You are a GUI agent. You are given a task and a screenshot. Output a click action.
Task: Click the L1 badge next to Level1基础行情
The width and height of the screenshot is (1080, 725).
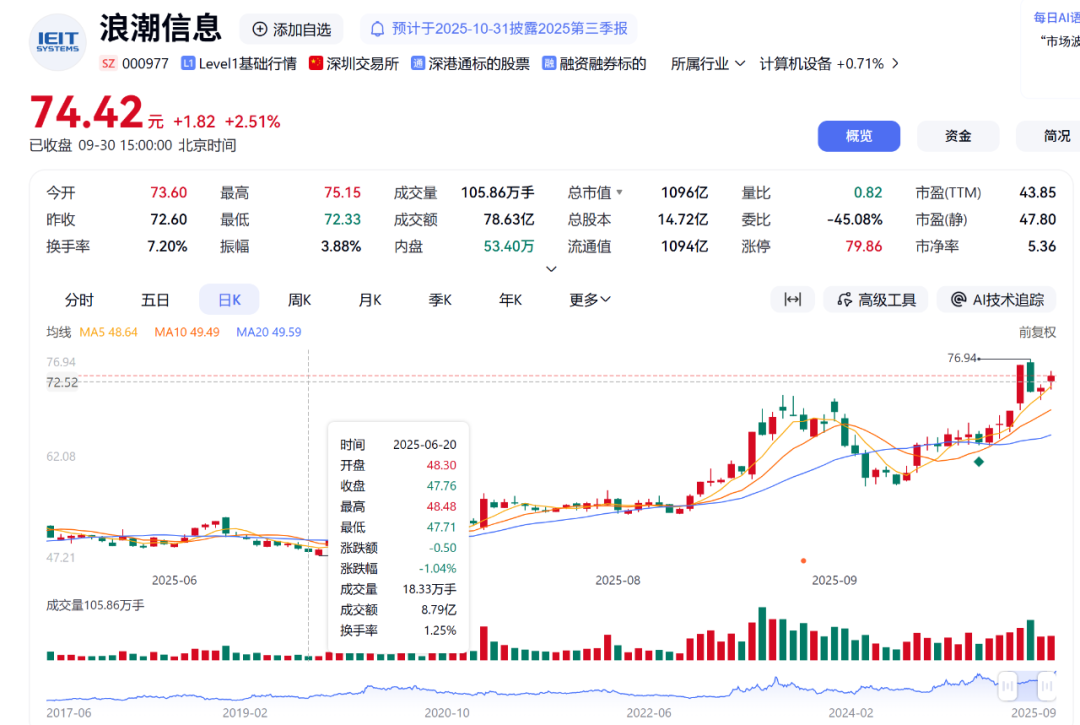point(188,64)
